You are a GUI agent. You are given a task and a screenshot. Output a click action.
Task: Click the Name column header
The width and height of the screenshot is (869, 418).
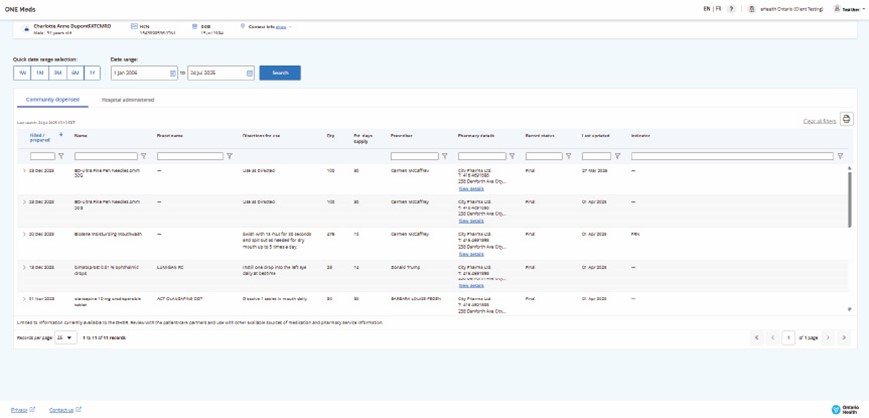point(81,135)
